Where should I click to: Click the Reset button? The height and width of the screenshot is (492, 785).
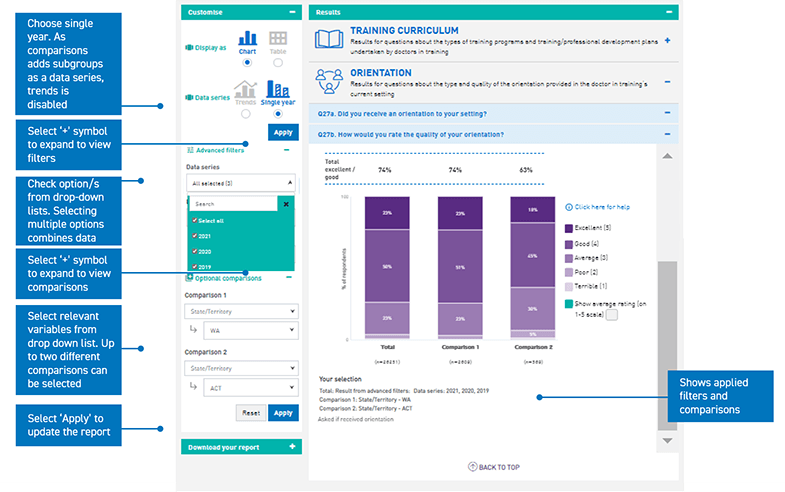tap(250, 413)
